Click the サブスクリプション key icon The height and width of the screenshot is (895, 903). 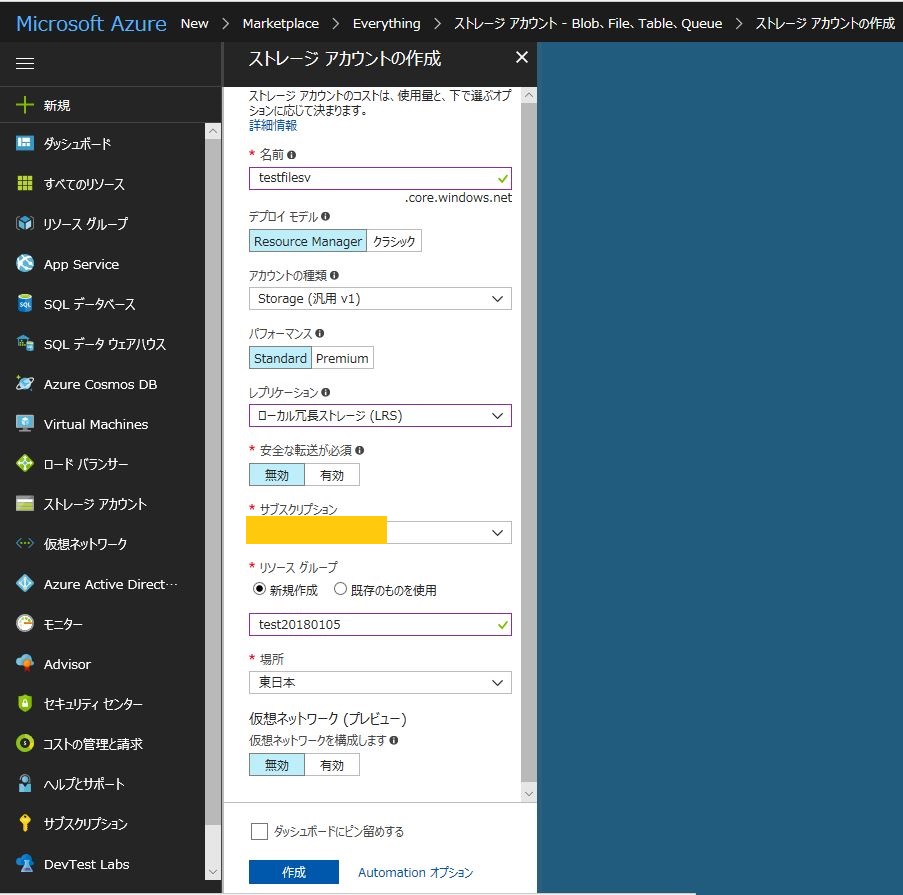pyautogui.click(x=25, y=823)
